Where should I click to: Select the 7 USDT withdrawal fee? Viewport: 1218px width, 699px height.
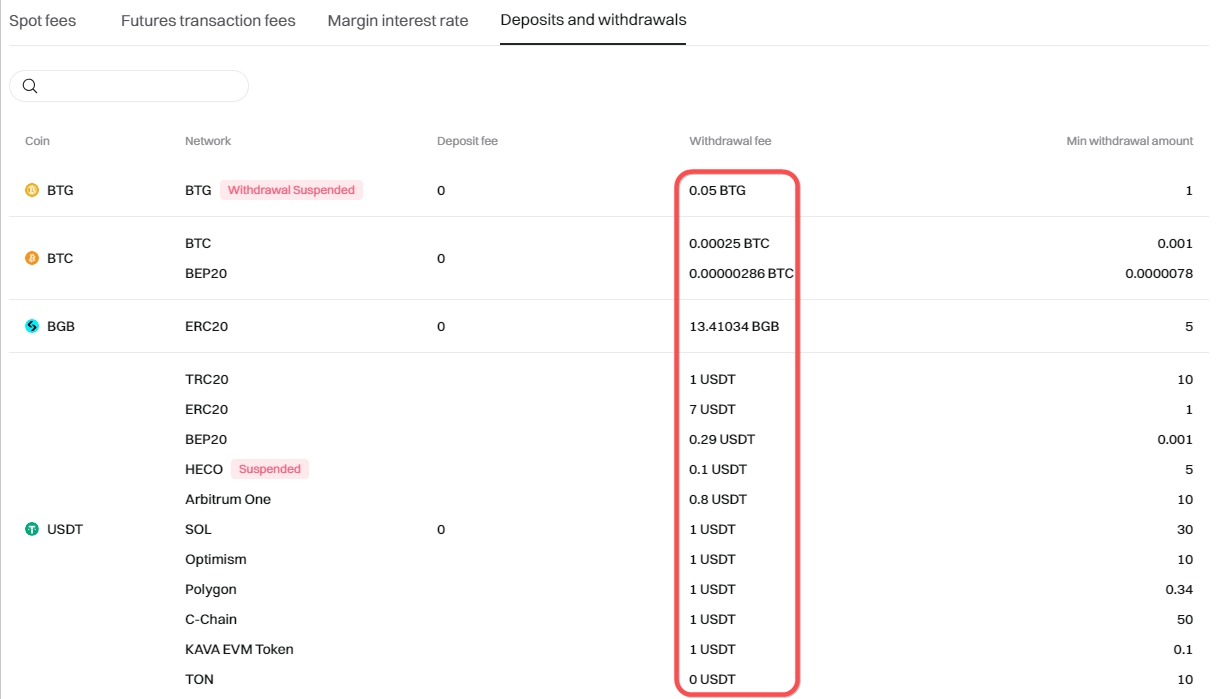pyautogui.click(x=712, y=409)
